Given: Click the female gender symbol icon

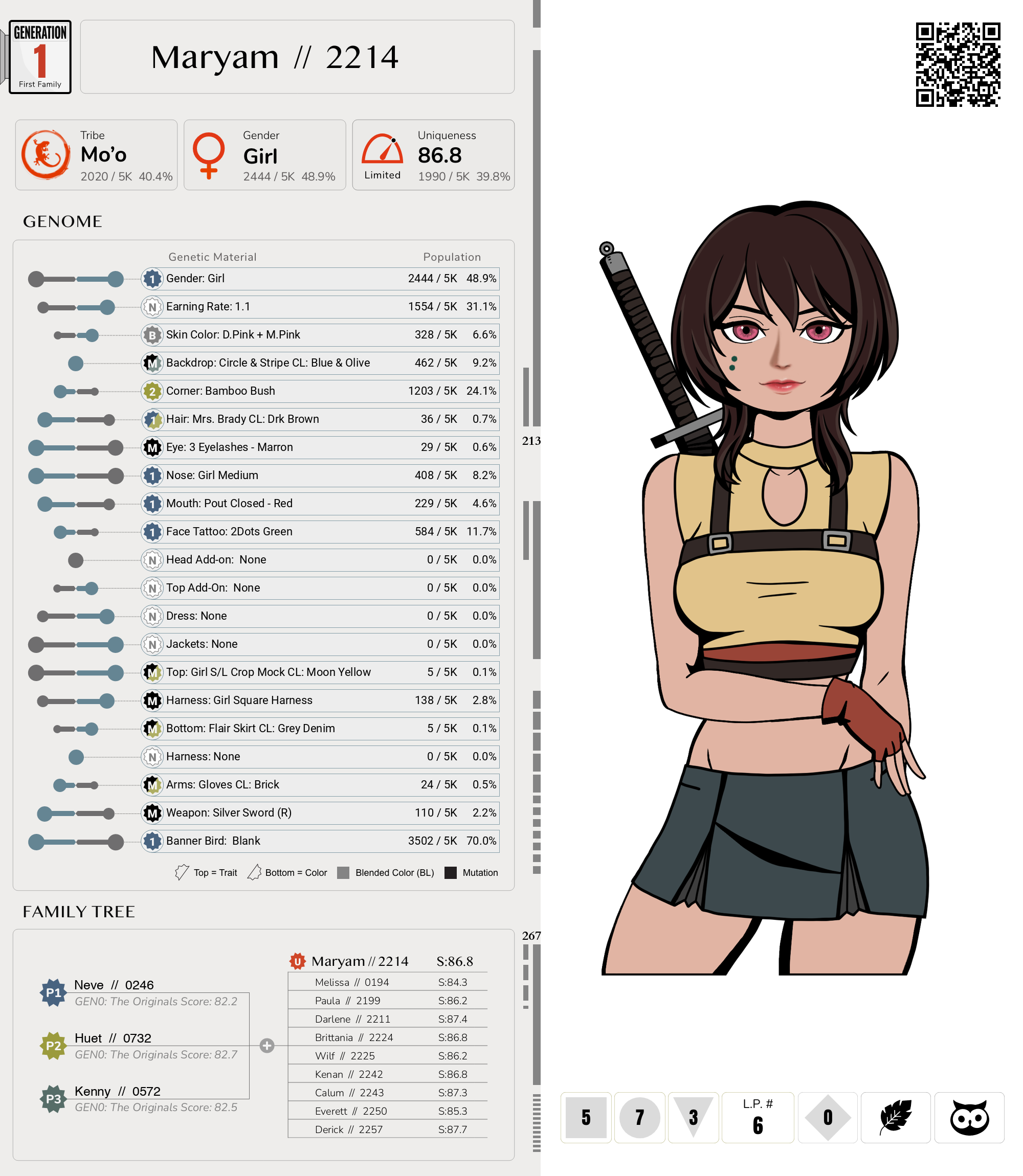Looking at the screenshot, I should point(208,155).
